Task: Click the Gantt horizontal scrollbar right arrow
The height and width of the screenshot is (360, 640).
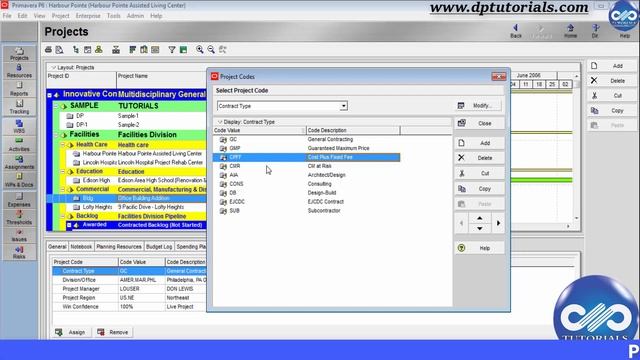Action: 568,226
